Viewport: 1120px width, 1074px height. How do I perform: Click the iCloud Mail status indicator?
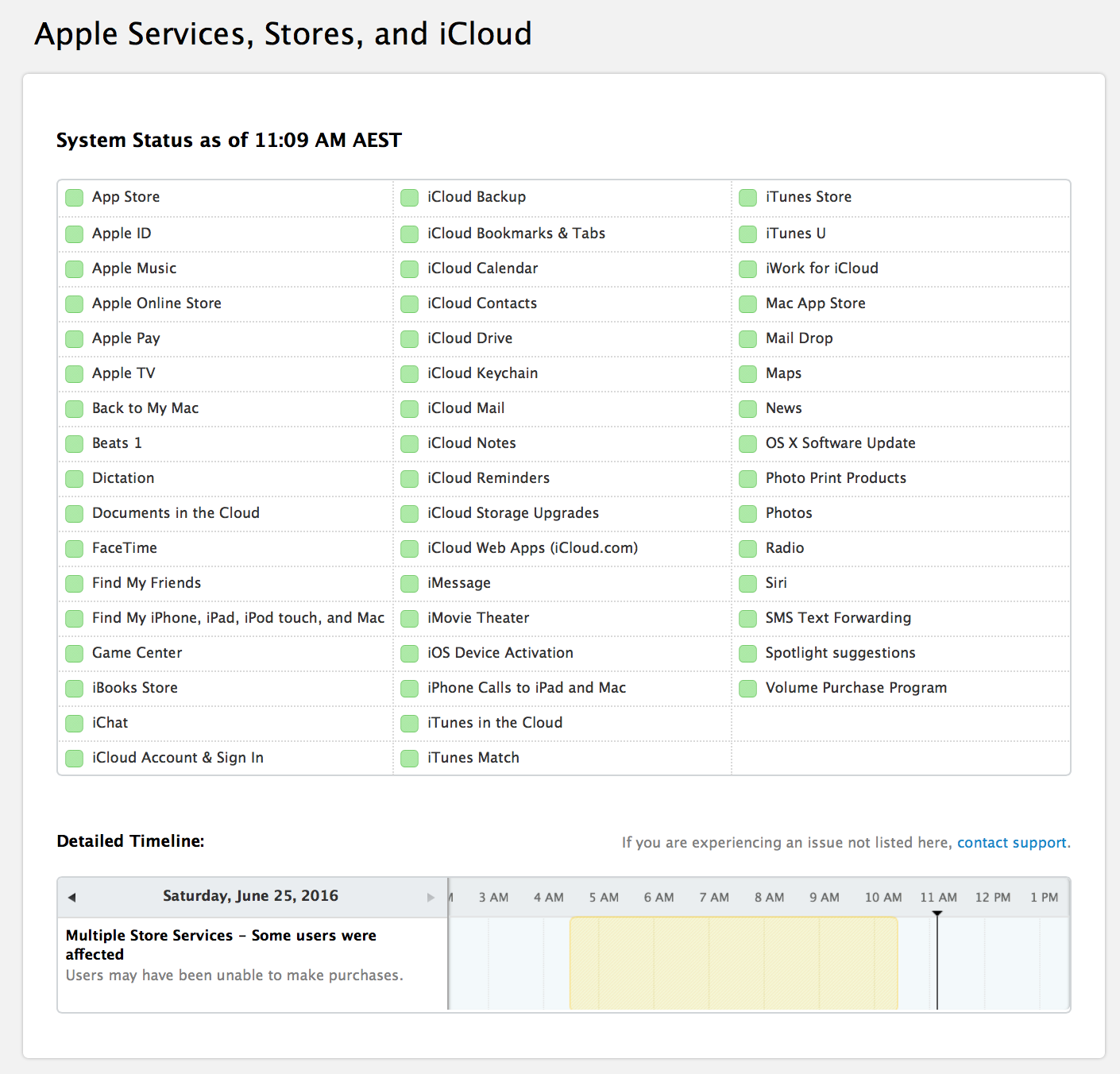(x=410, y=409)
